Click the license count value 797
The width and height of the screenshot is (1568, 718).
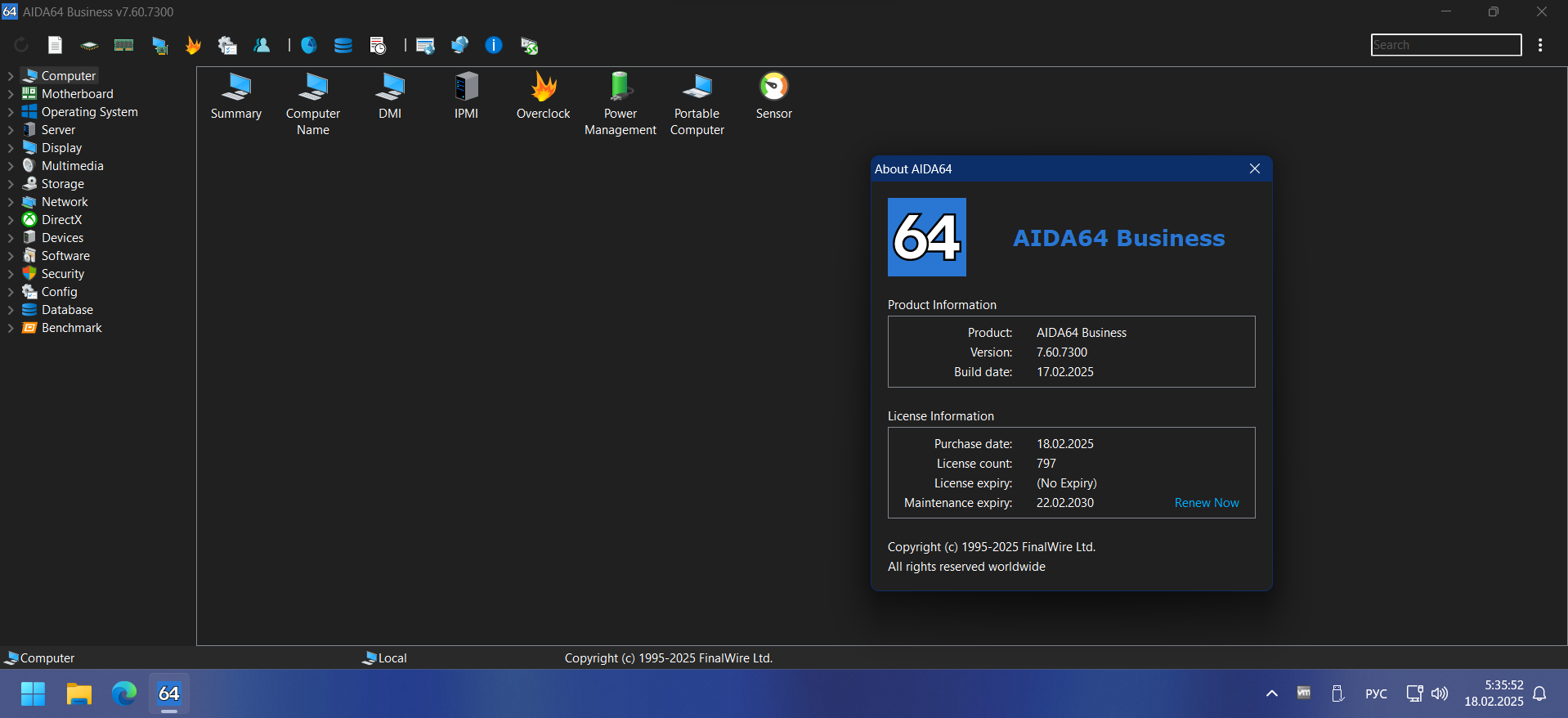[x=1046, y=464]
